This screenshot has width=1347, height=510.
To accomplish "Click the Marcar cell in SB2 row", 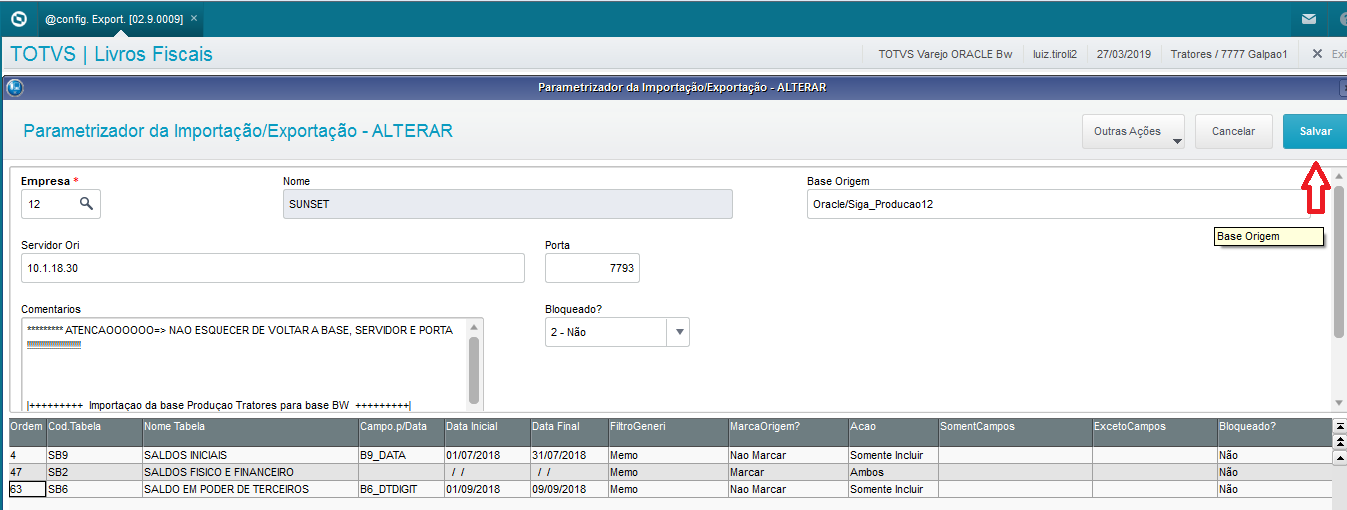I will (787, 472).
